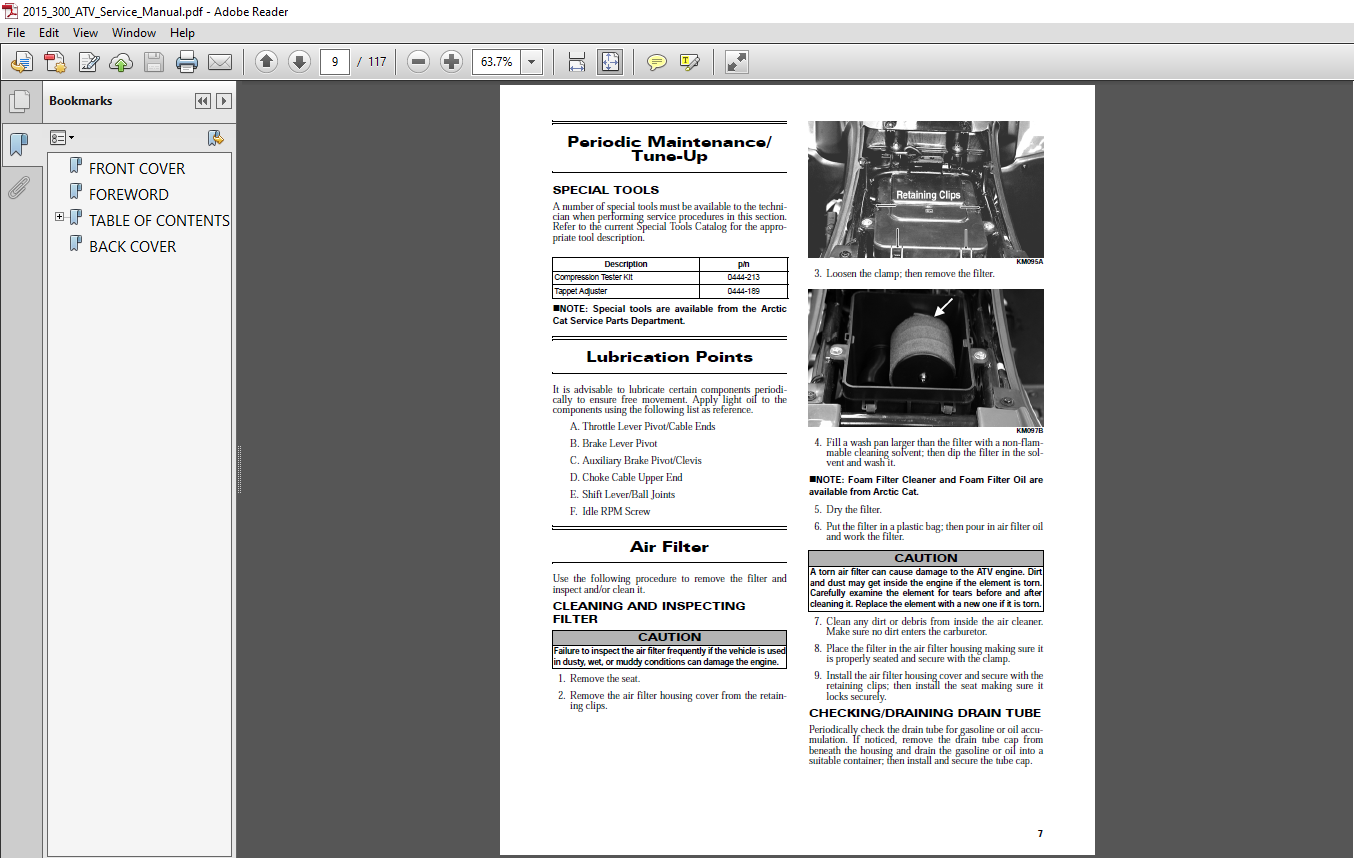Go to previous page with up arrow
The image size is (1354, 858).
[x=266, y=62]
